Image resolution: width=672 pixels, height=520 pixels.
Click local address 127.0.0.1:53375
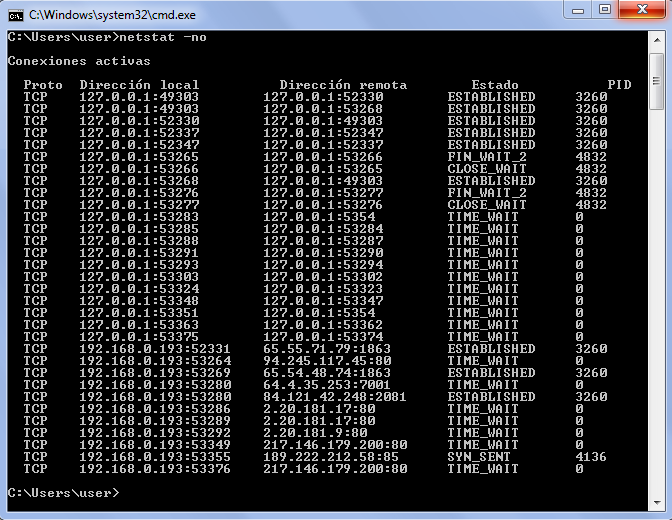click(139, 337)
